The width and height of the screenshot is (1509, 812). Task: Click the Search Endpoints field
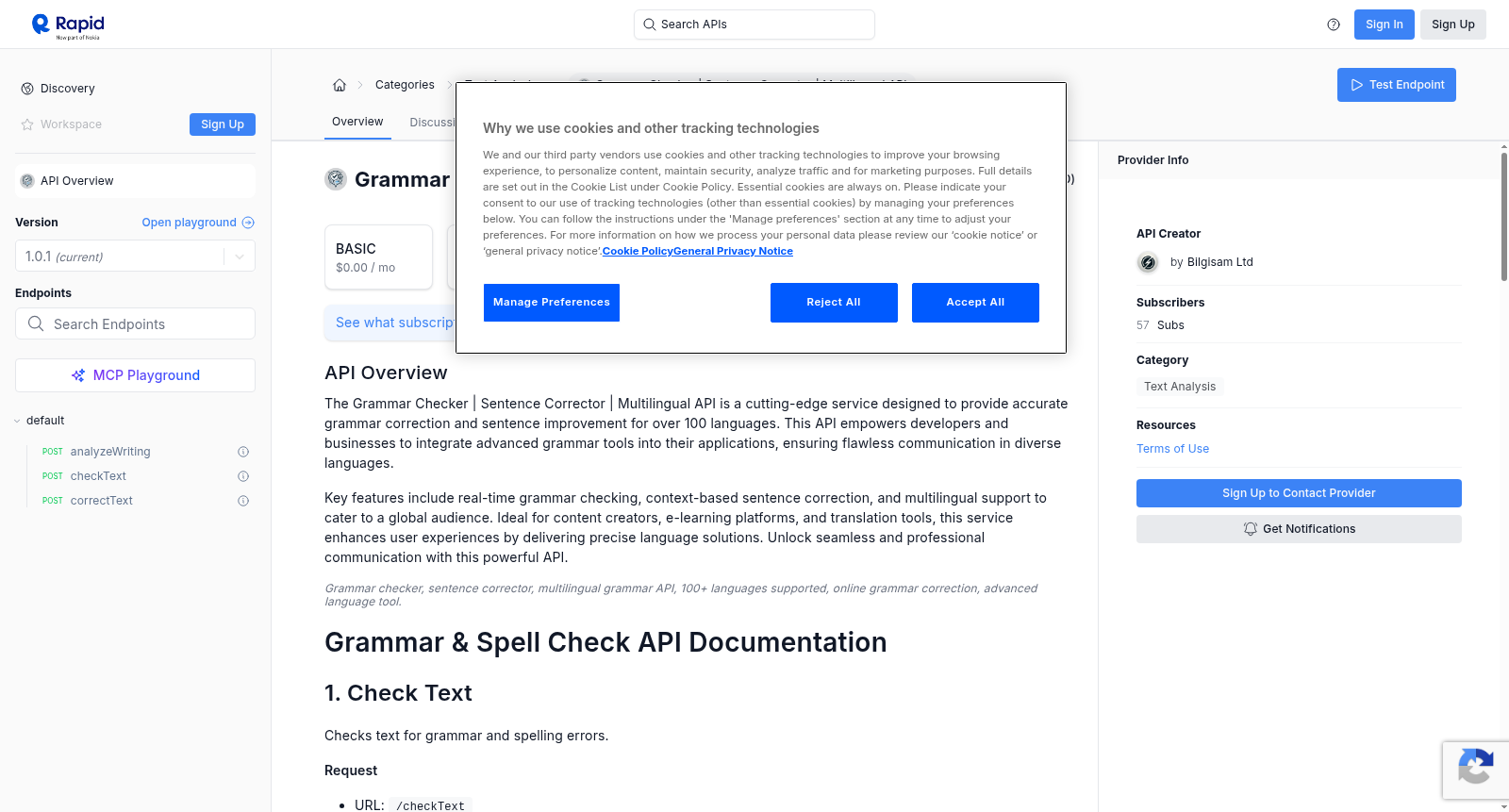[x=135, y=323]
